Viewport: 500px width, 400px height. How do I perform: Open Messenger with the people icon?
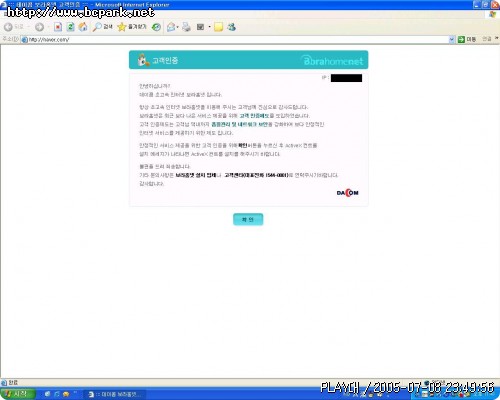pos(231,27)
